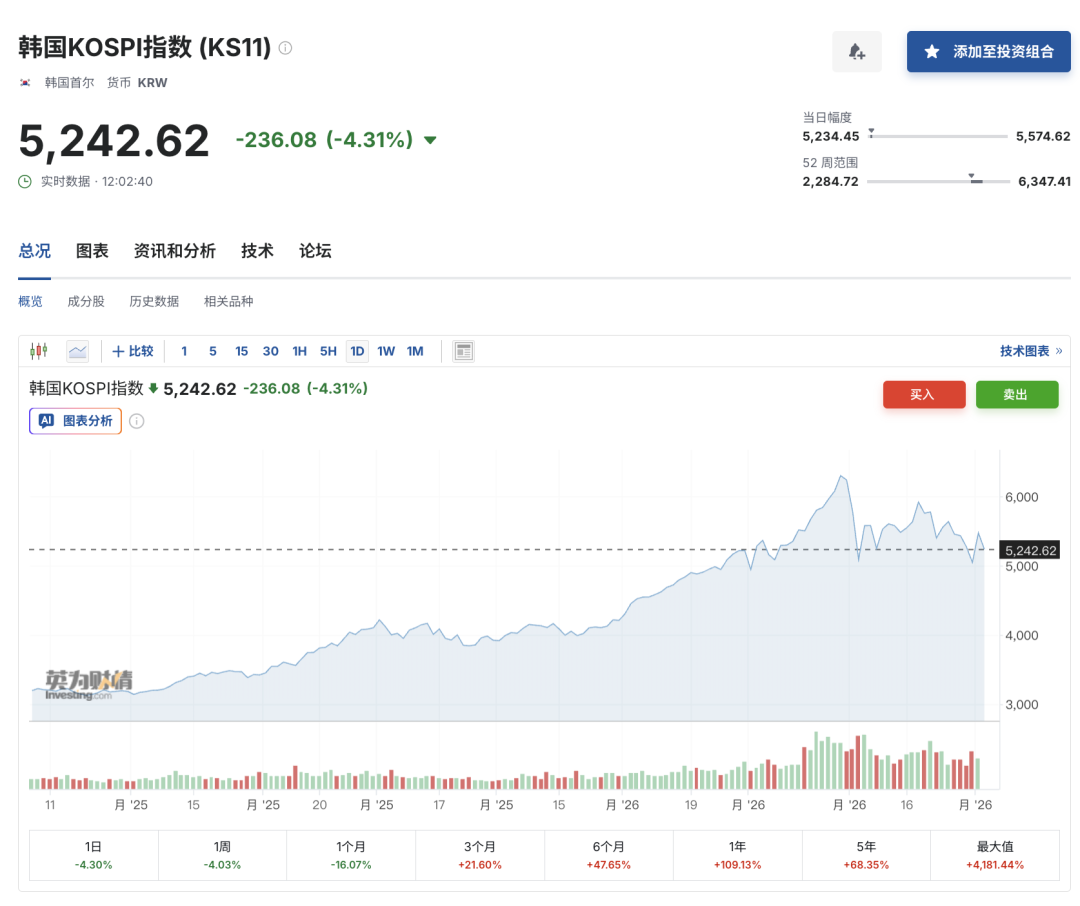Click the alert bell icon
Screen dimensions: 1080x906
857,52
